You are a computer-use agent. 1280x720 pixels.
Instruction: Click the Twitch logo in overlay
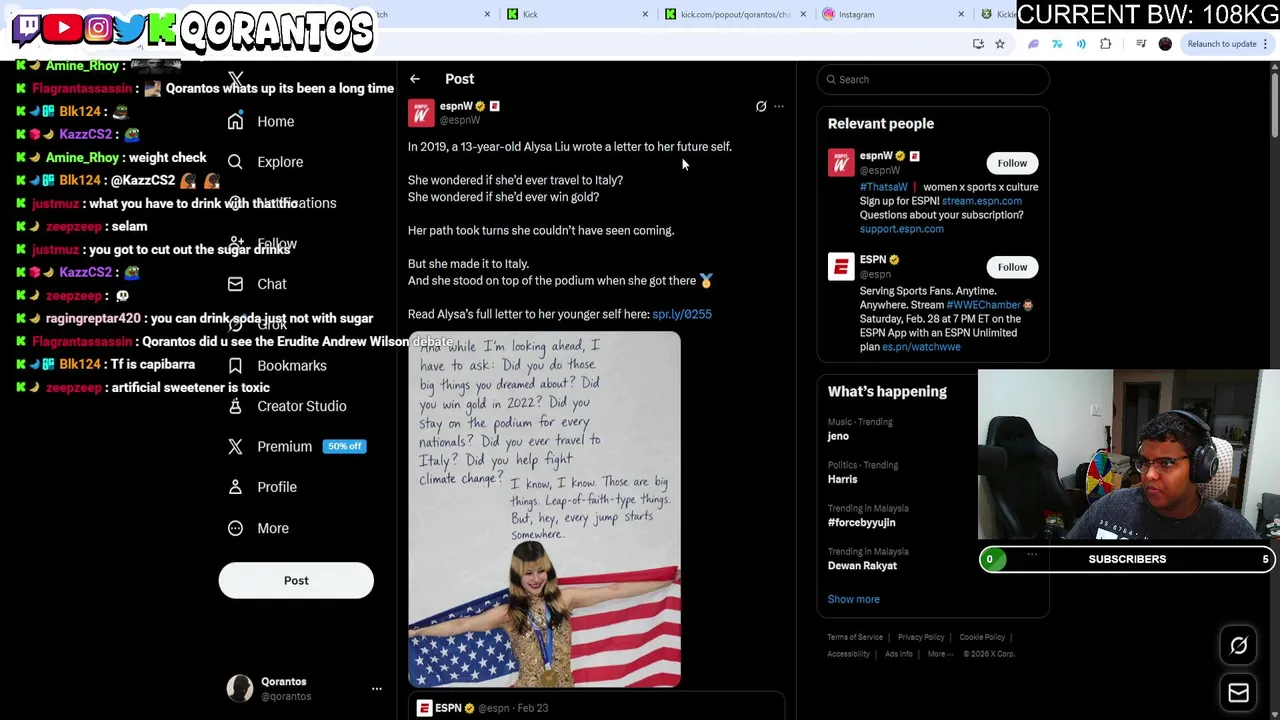coord(27,28)
